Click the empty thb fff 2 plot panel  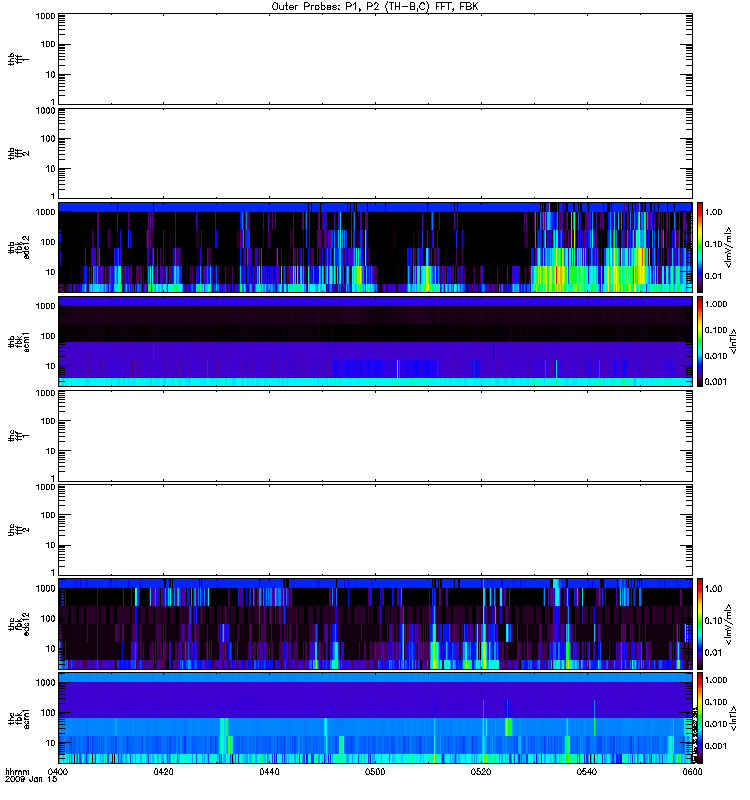[x=376, y=153]
